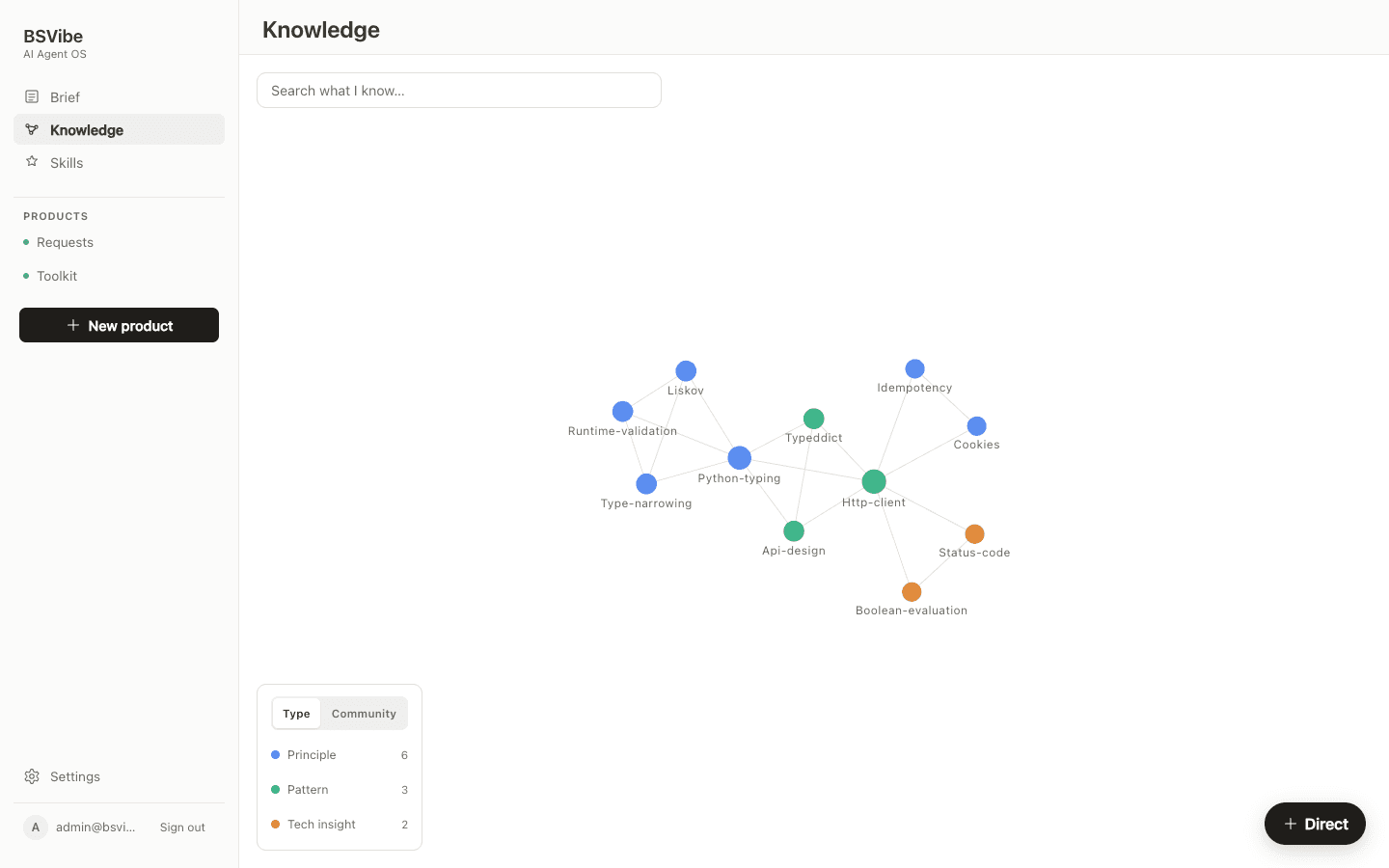Click the admin avatar circle
This screenshot has width=1389, height=868.
coord(36,827)
